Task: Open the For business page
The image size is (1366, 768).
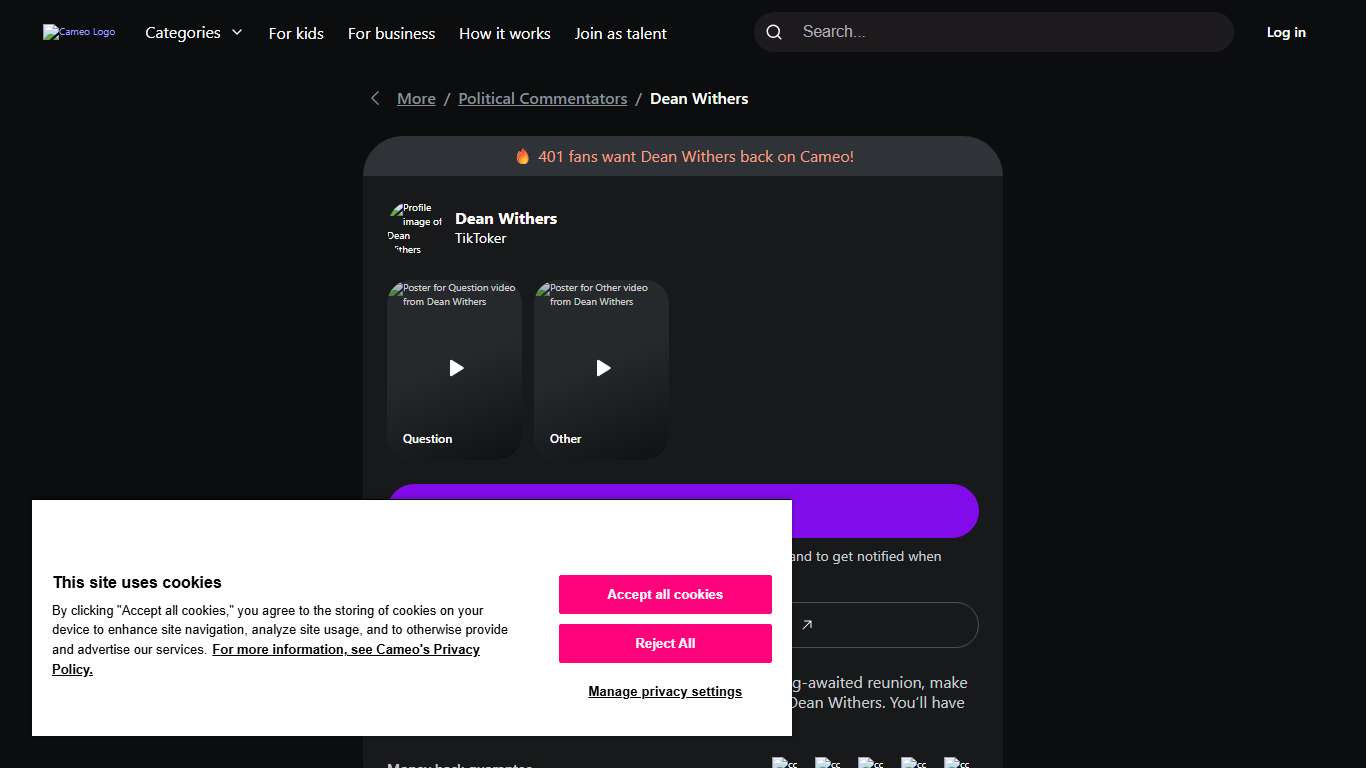Action: 391,33
